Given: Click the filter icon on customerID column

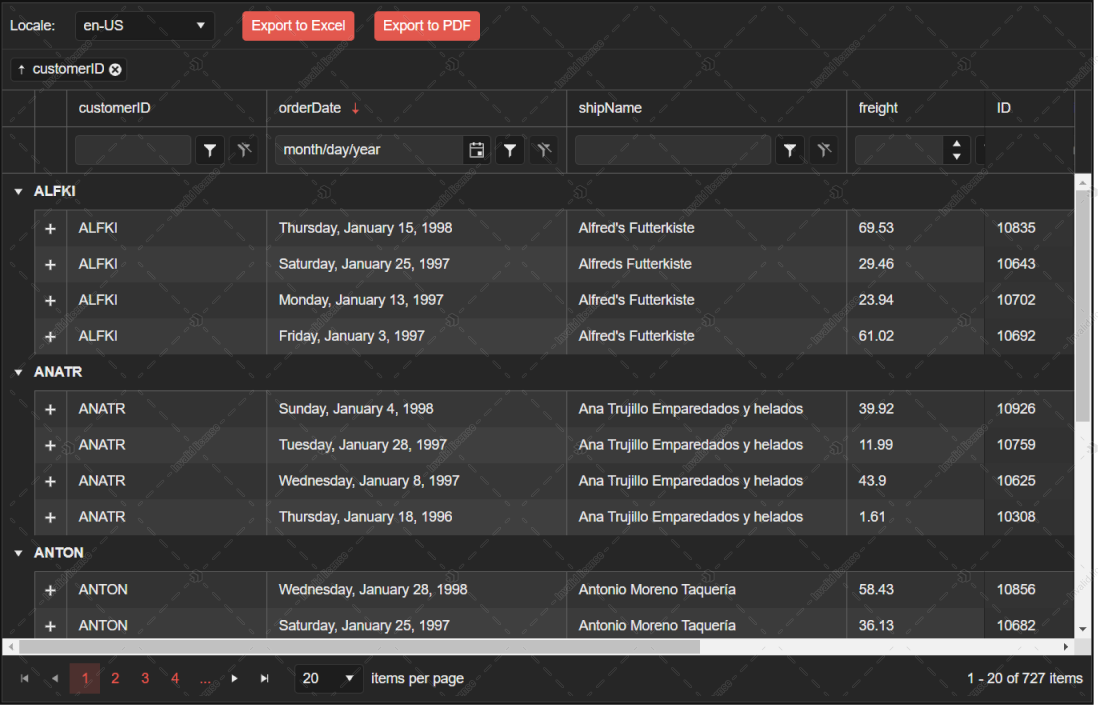Looking at the screenshot, I should (x=210, y=149).
